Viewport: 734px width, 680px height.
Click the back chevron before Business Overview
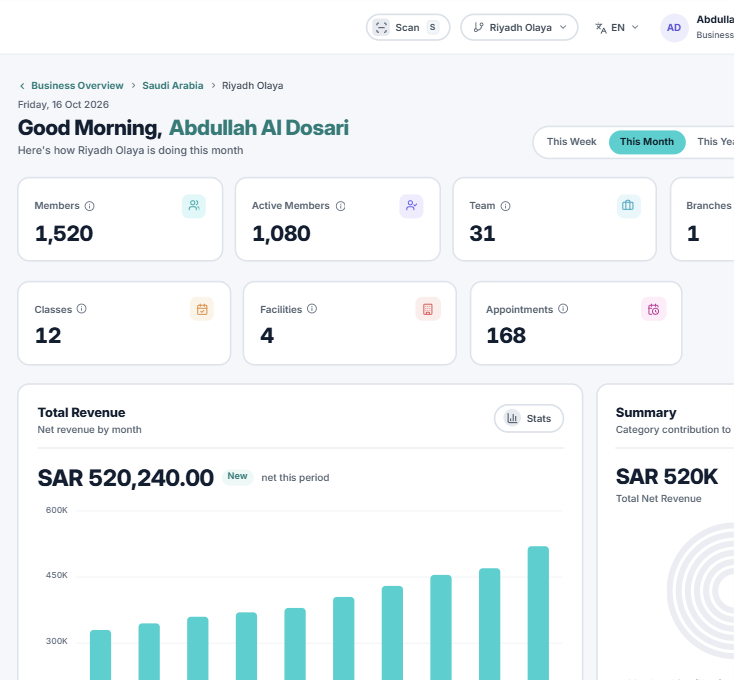pyautogui.click(x=22, y=86)
